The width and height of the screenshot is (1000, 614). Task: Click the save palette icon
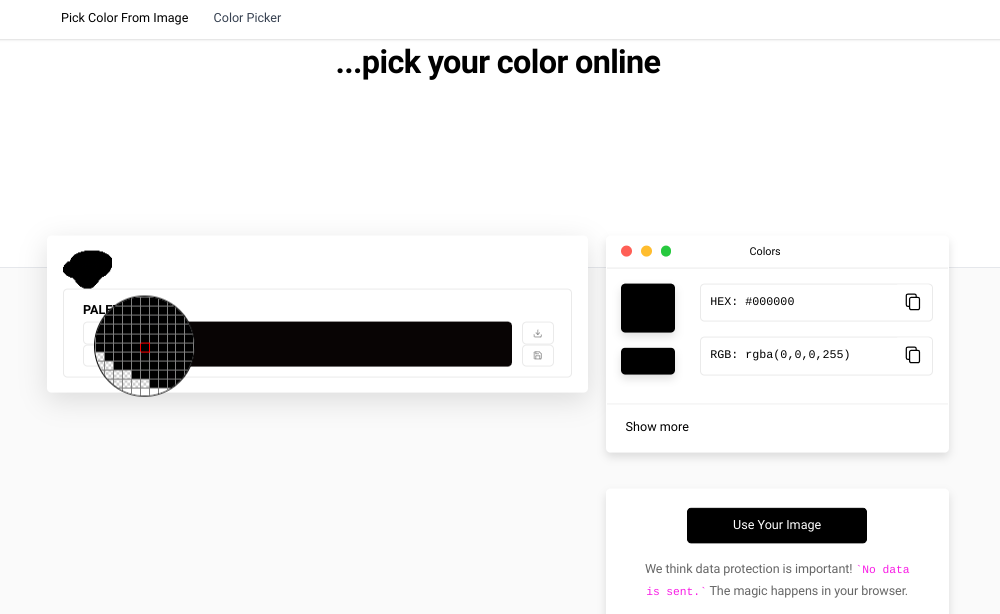click(x=538, y=356)
